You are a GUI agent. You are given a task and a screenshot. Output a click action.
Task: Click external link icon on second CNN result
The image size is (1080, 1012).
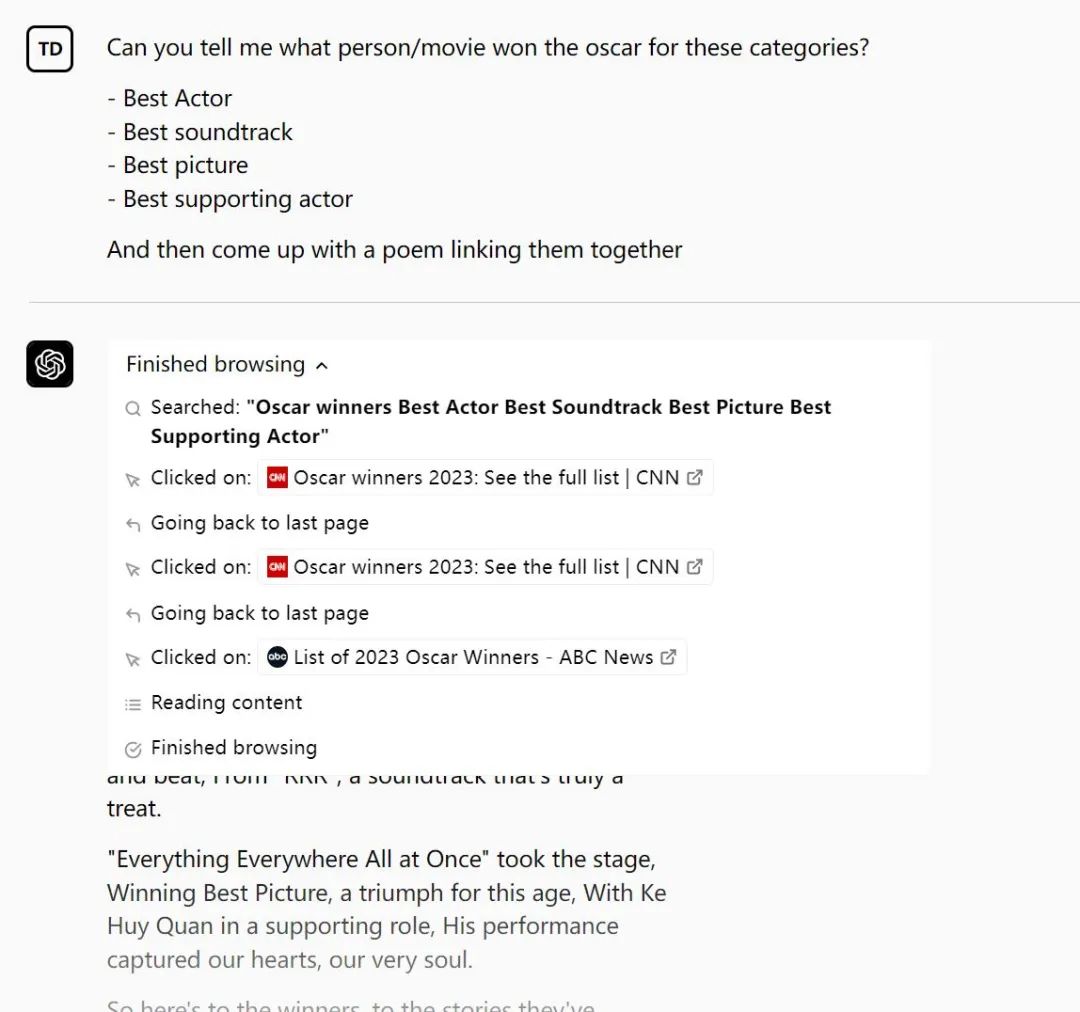click(x=694, y=567)
